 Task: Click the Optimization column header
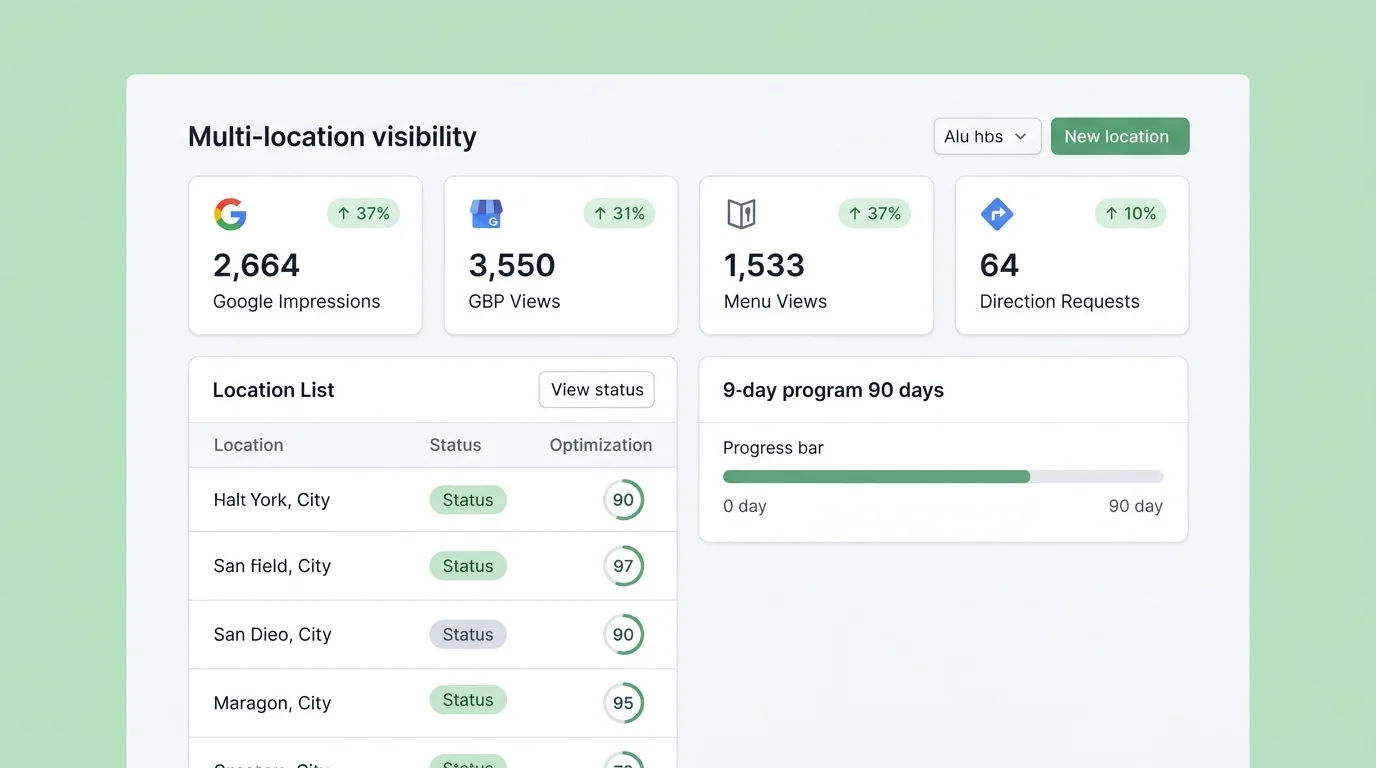tap(601, 445)
